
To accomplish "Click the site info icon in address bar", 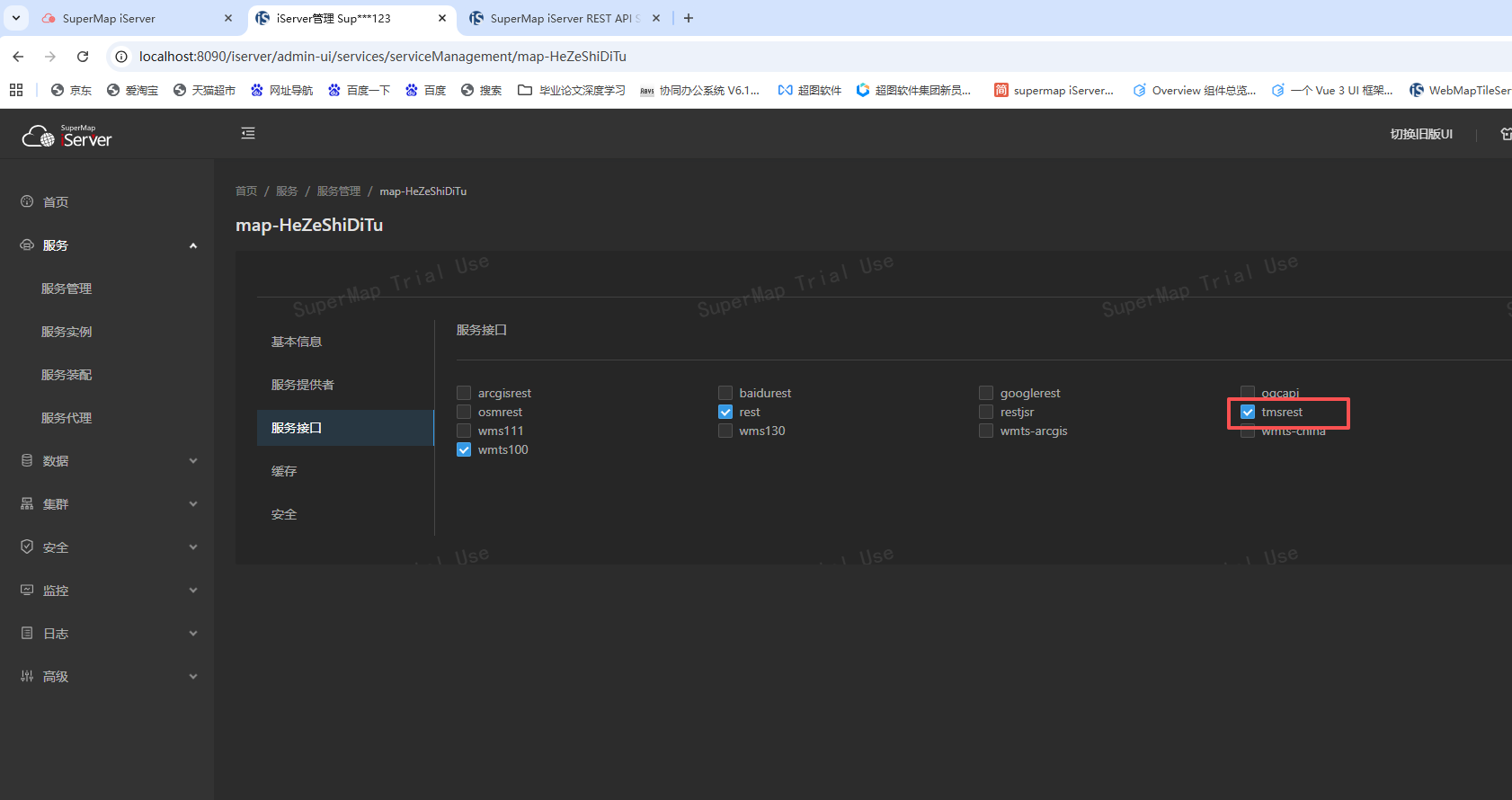I will click(121, 57).
